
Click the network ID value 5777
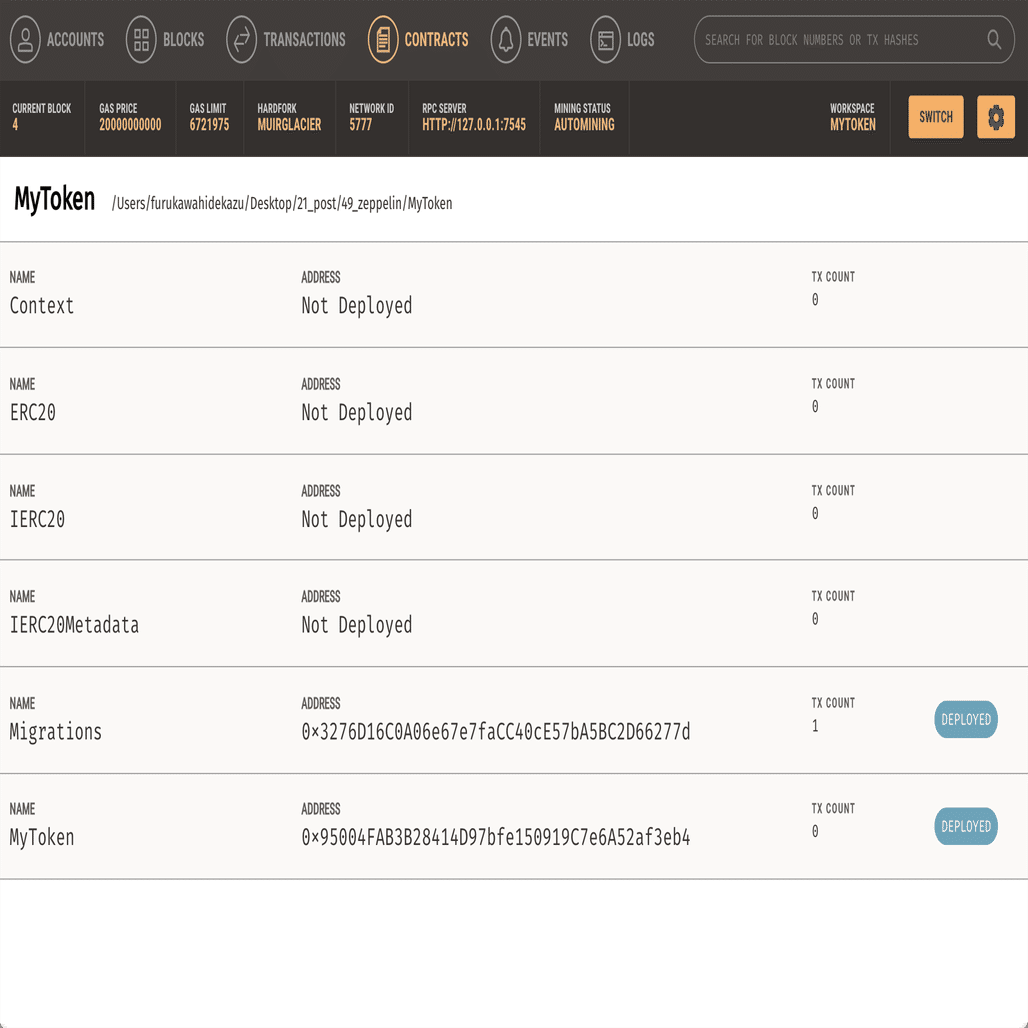[361, 125]
